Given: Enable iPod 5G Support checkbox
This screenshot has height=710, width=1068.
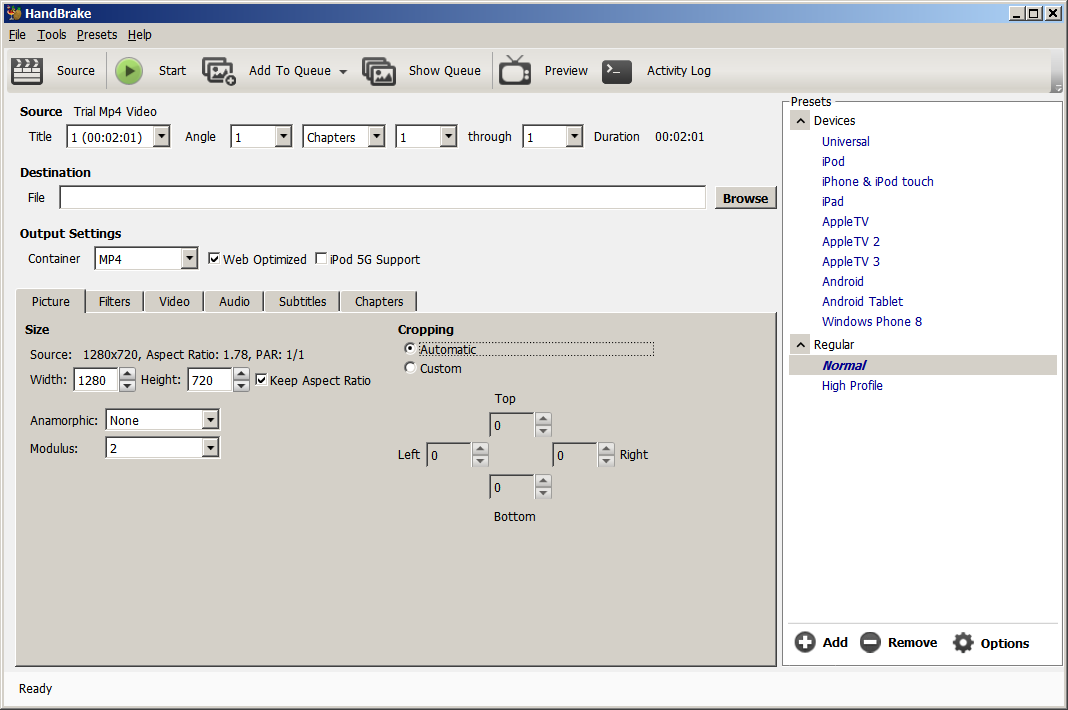Looking at the screenshot, I should 321,259.
